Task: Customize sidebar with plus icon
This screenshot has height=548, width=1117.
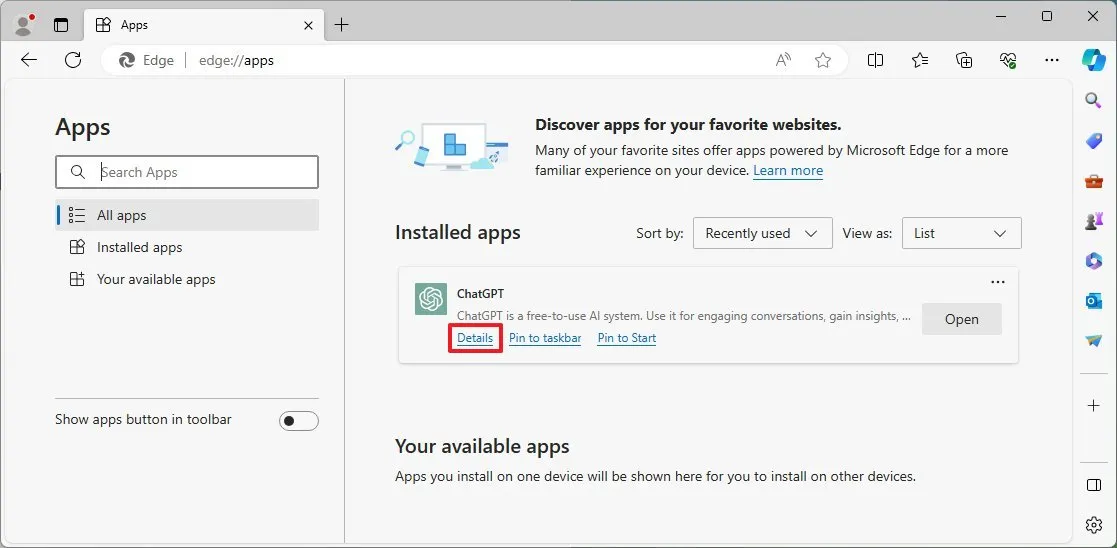Action: point(1093,405)
